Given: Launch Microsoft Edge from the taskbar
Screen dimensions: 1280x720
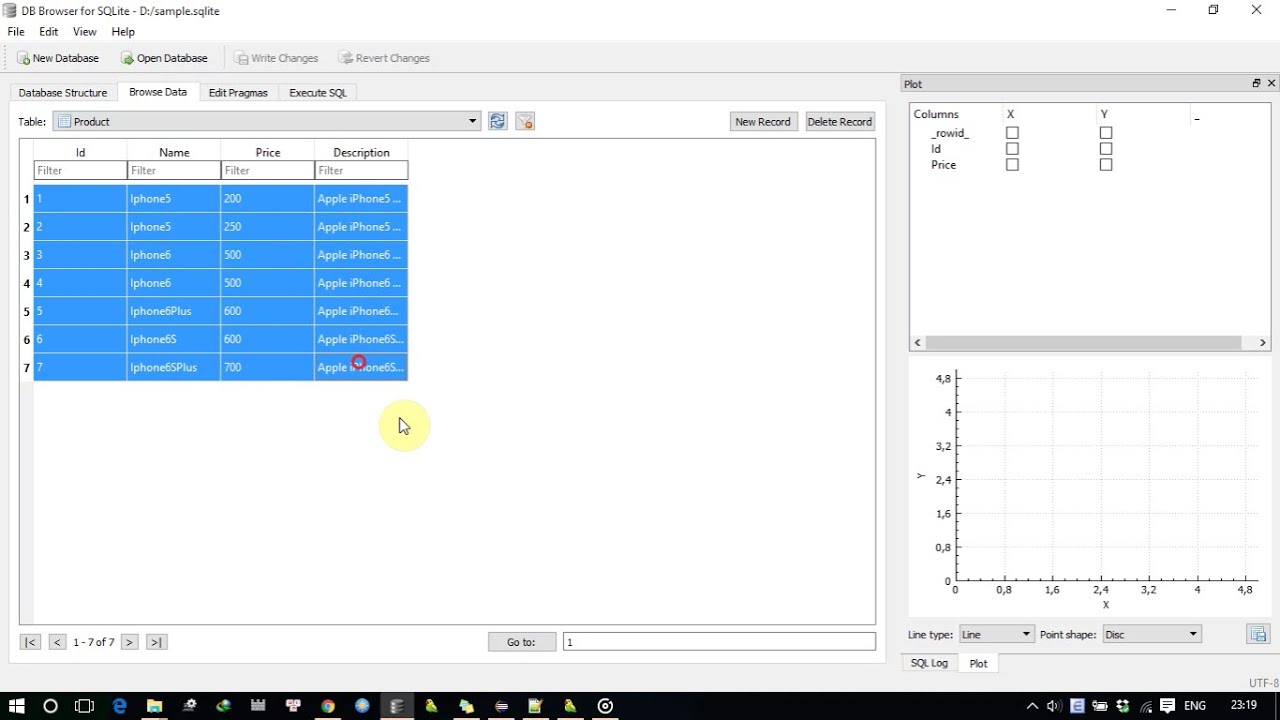Looking at the screenshot, I should [120, 706].
